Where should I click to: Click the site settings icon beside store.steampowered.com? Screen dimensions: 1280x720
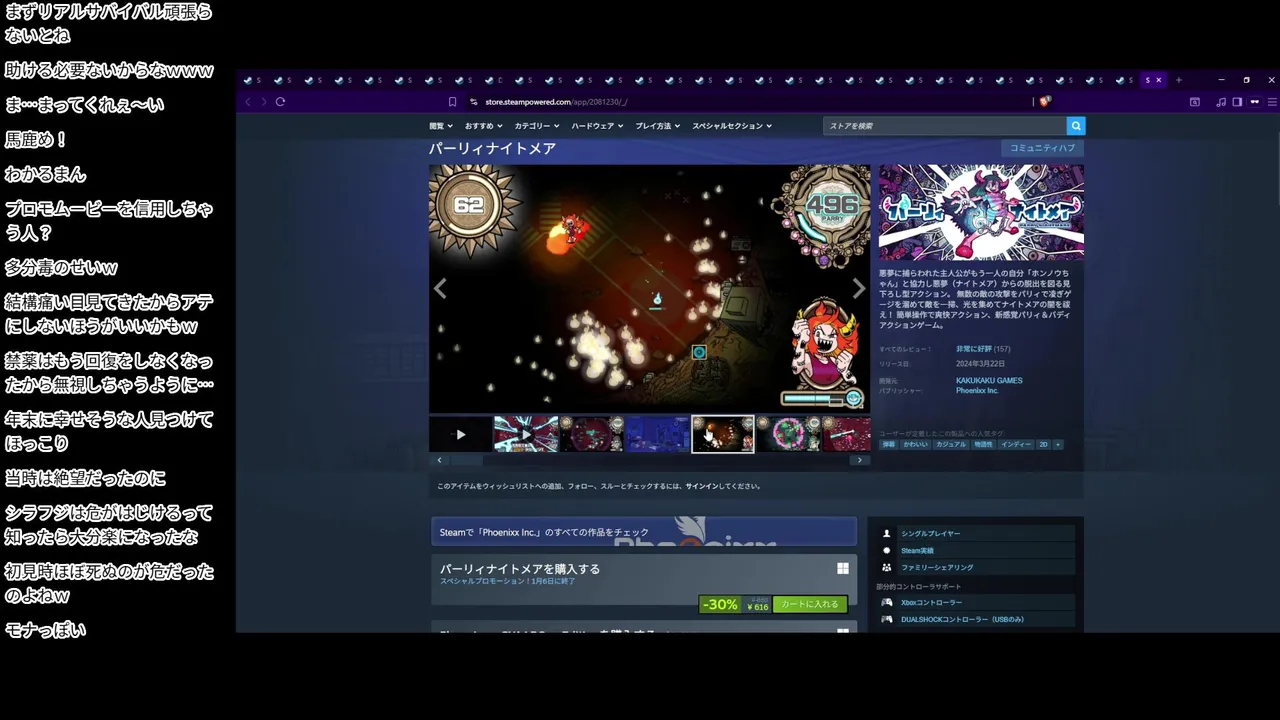tap(473, 101)
